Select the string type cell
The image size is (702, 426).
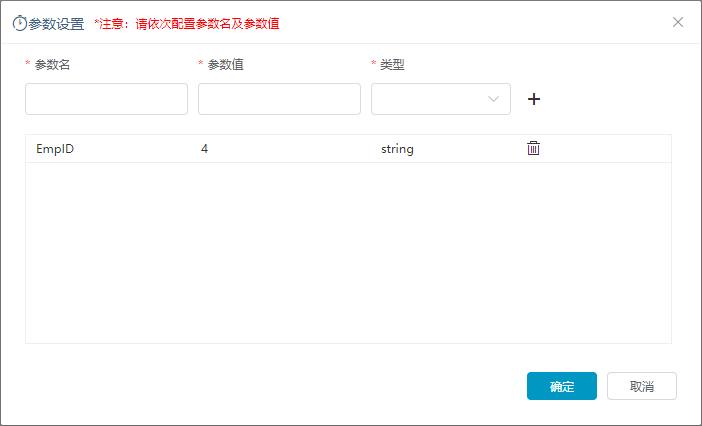(397, 149)
